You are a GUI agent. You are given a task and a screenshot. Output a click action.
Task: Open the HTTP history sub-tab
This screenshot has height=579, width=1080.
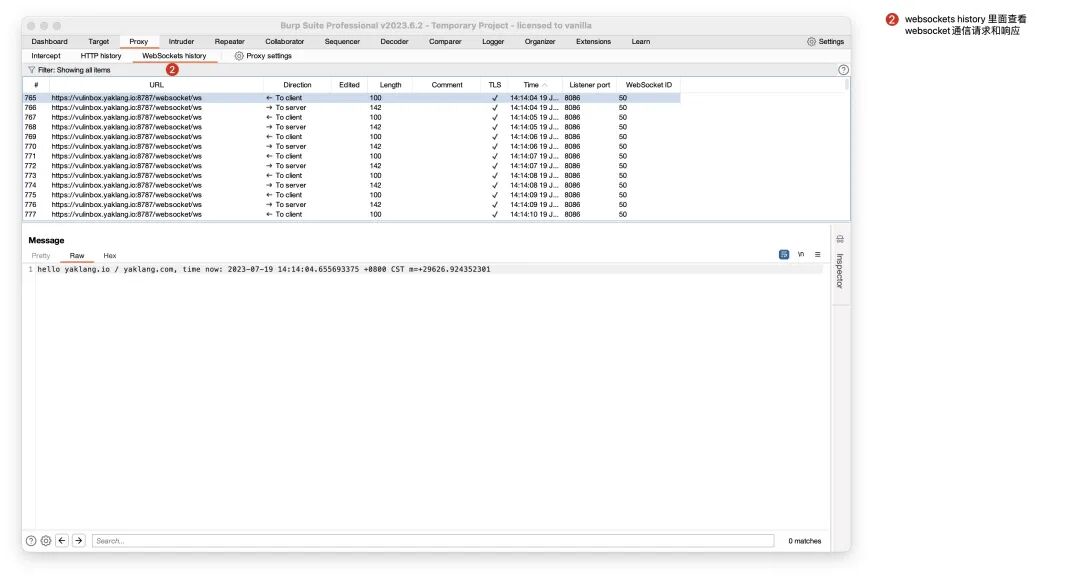tap(101, 56)
